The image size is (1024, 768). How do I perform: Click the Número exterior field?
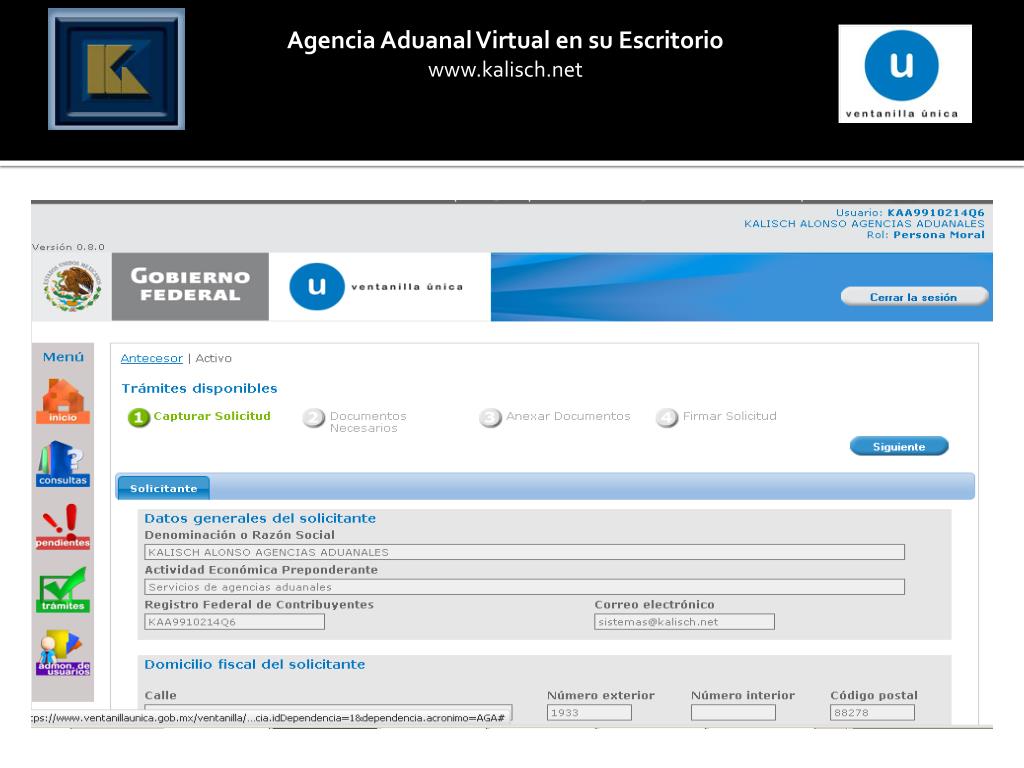click(x=589, y=712)
